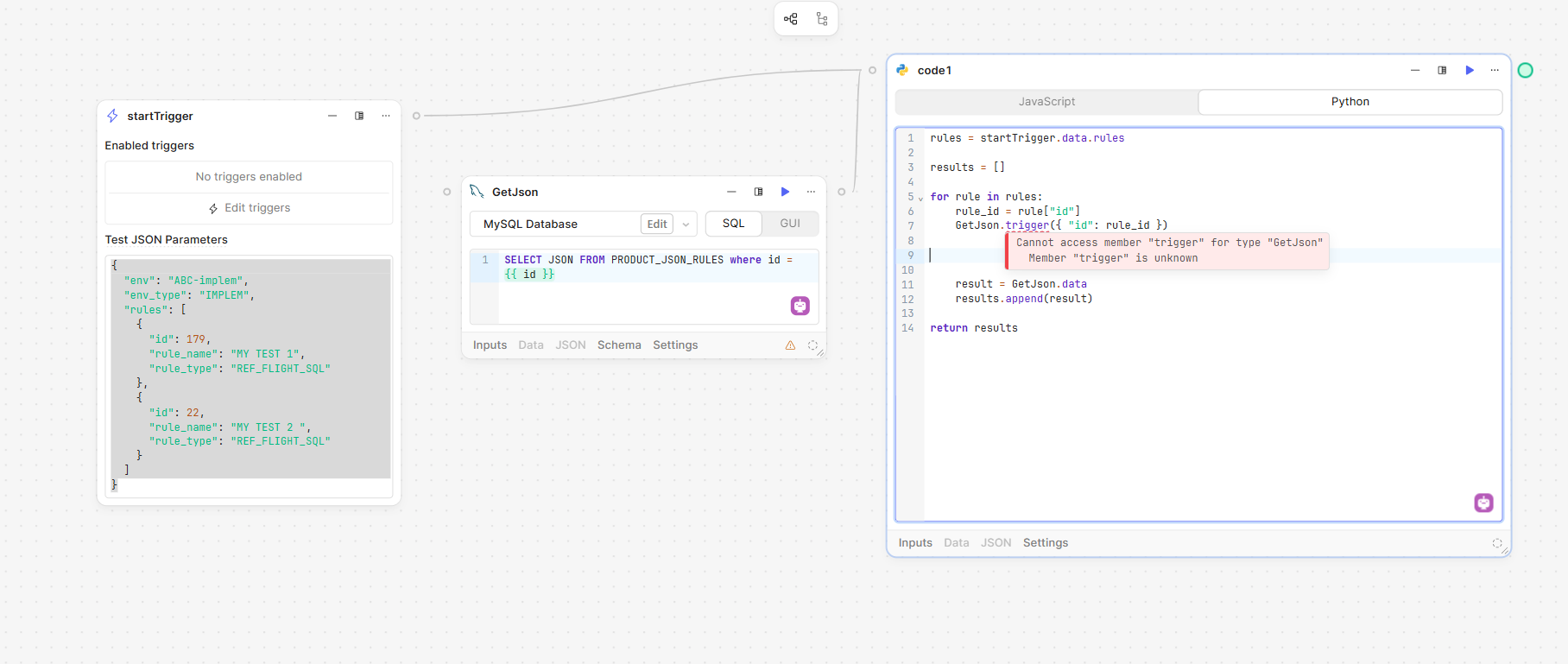
Task: Select the horizontal flow layout icon
Action: coord(791,19)
